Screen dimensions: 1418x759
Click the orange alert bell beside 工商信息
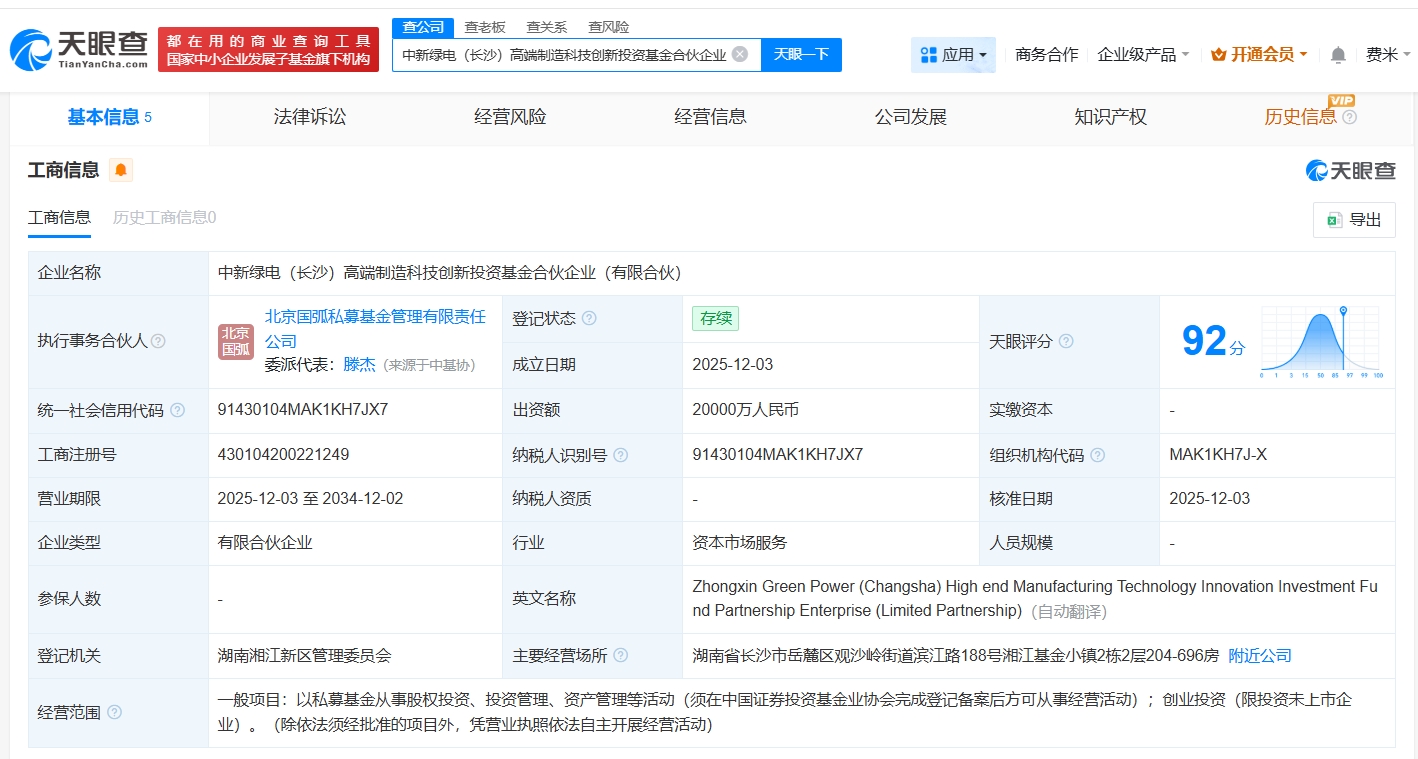[x=121, y=170]
